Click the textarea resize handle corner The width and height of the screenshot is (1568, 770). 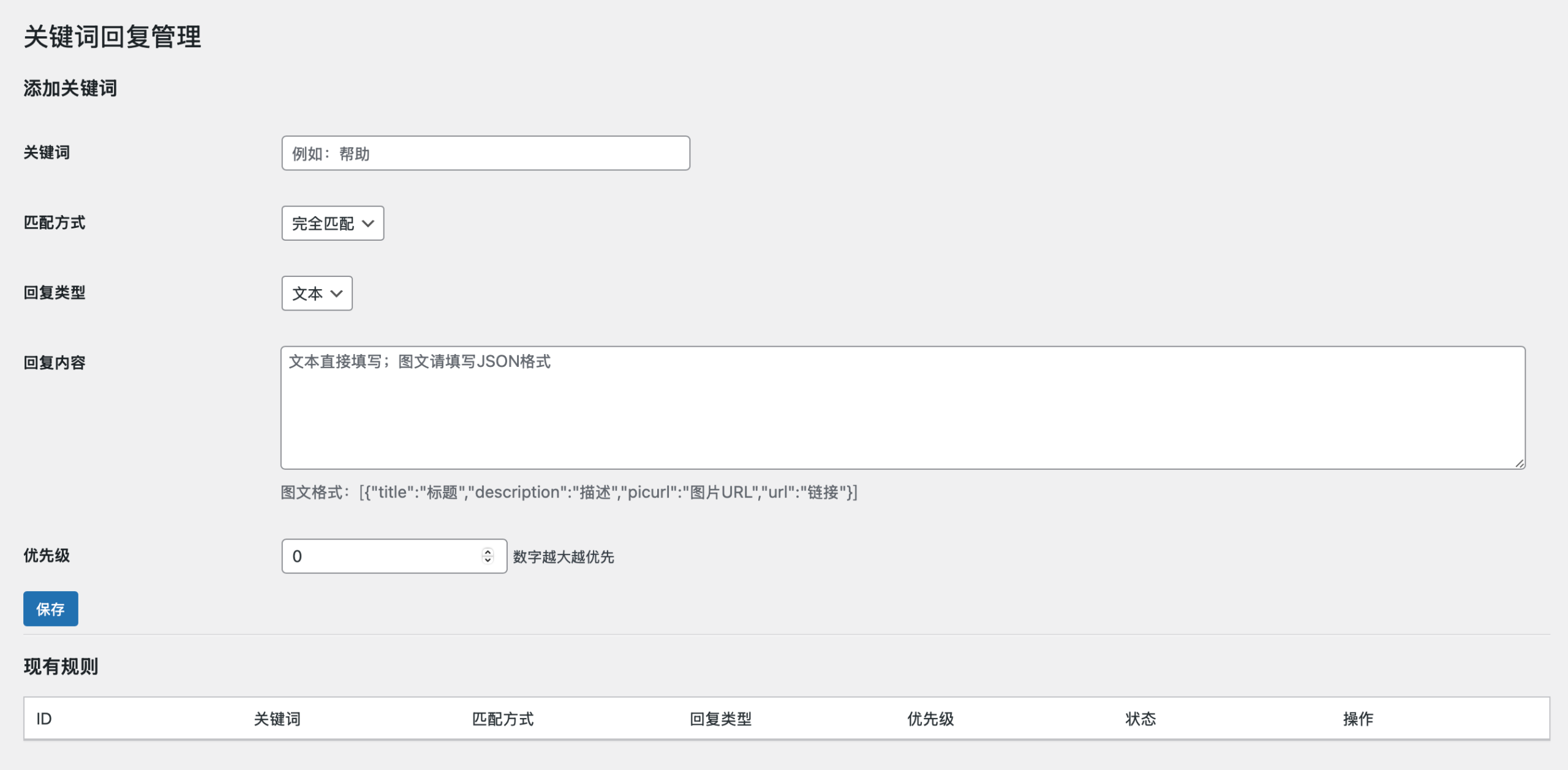pos(1519,464)
